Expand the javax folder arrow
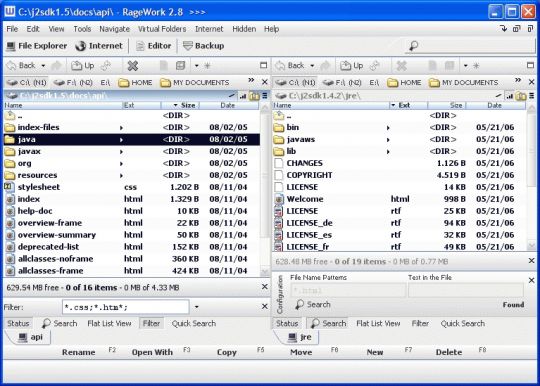The width and height of the screenshot is (540, 386). (x=121, y=152)
